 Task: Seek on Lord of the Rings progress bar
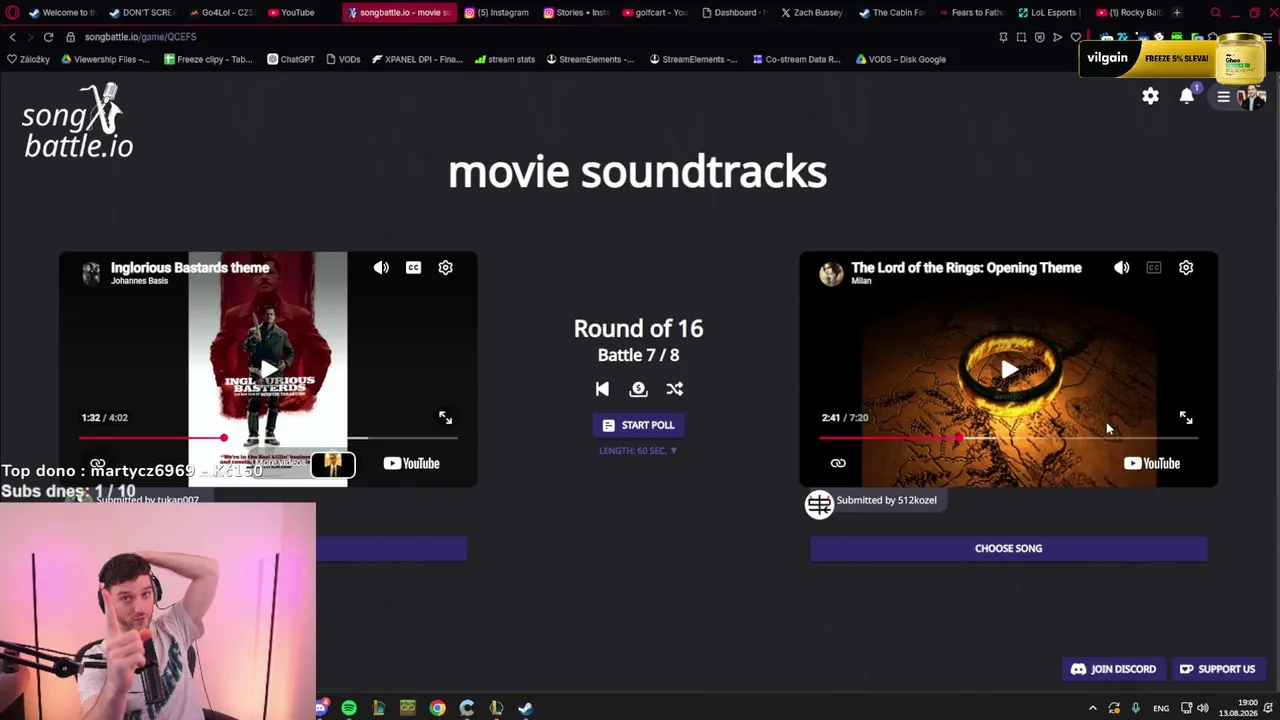point(1008,438)
